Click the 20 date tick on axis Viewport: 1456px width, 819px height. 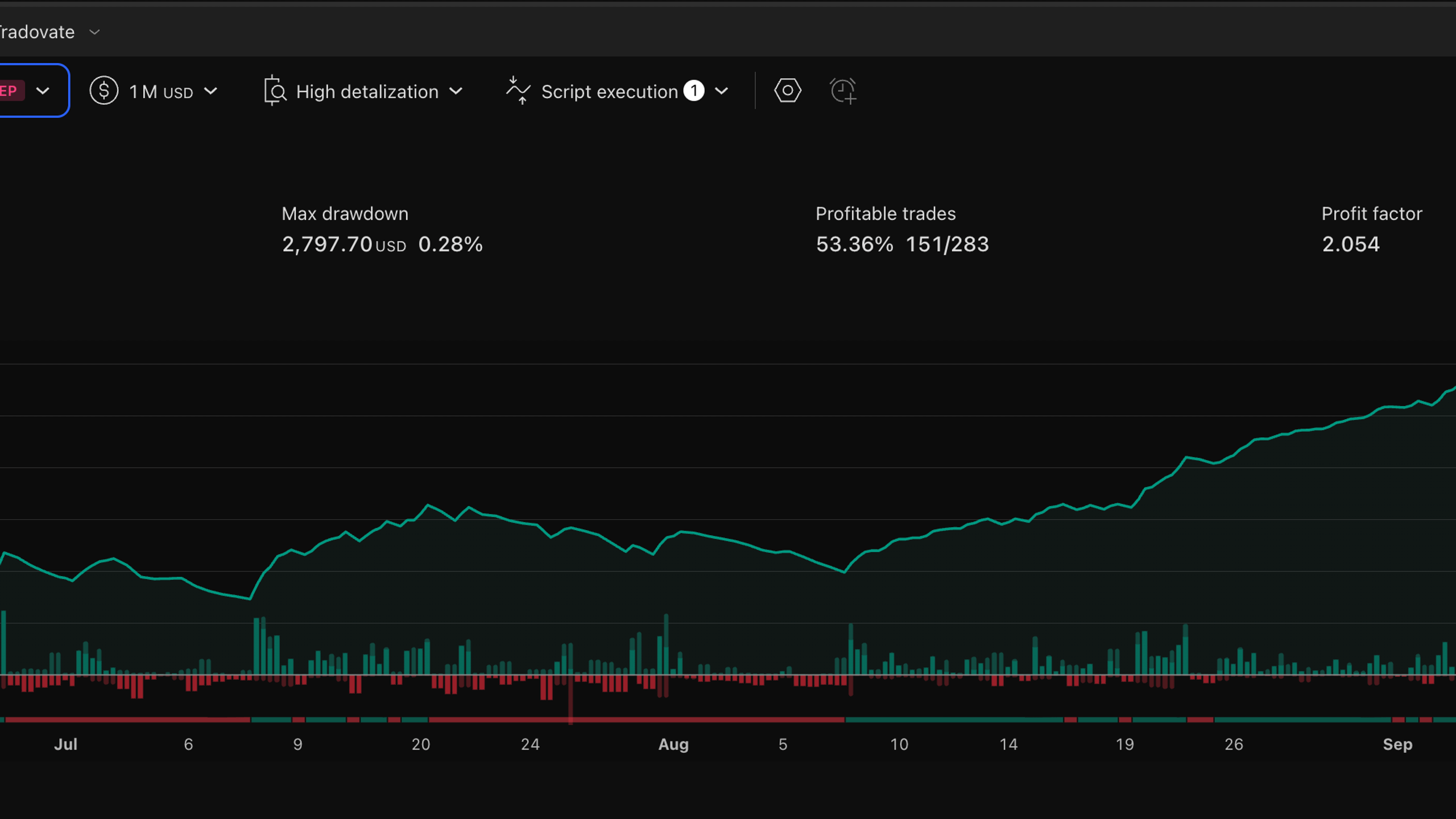(421, 744)
